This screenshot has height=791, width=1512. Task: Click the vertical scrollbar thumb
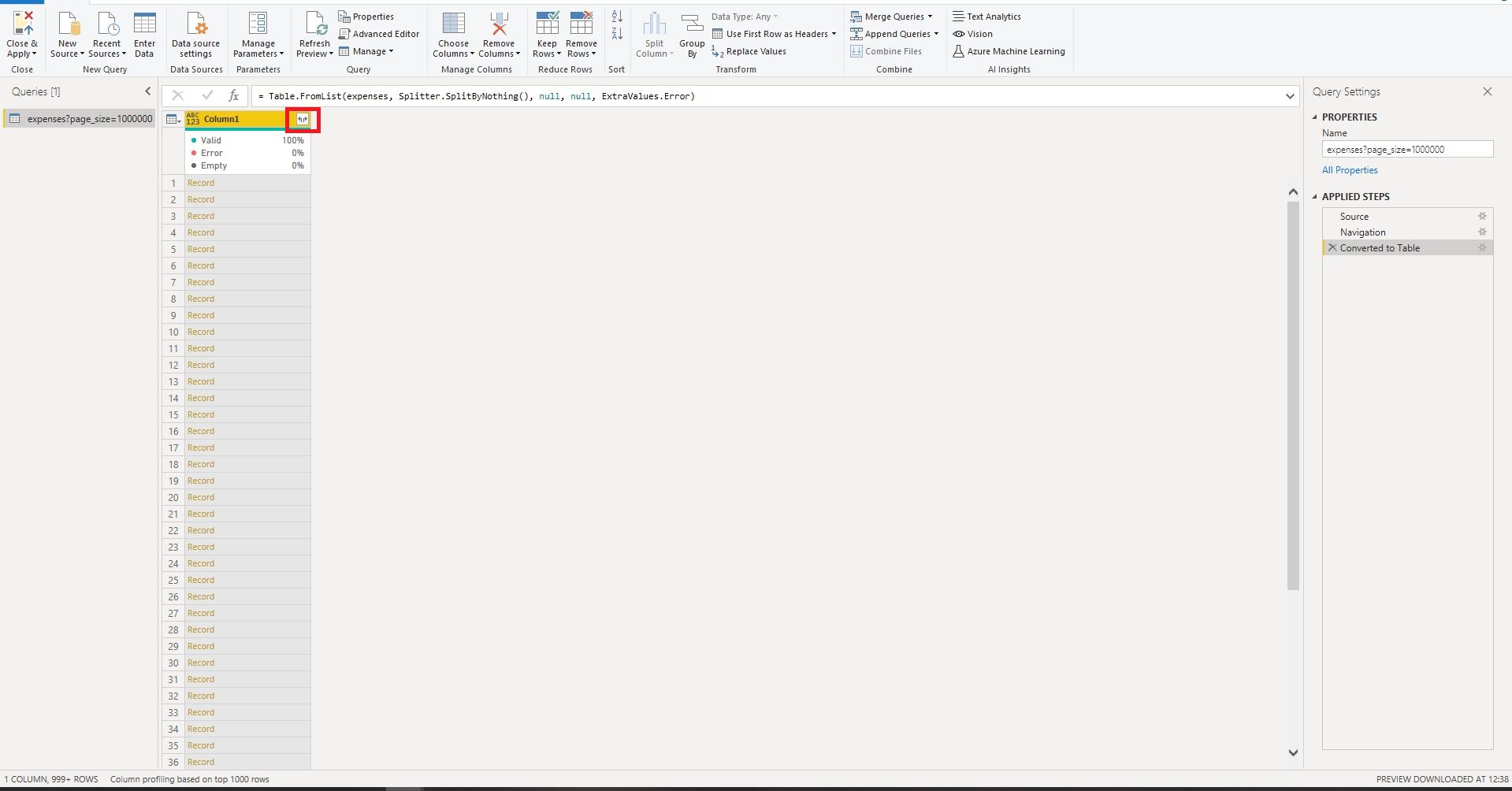[x=1293, y=395]
